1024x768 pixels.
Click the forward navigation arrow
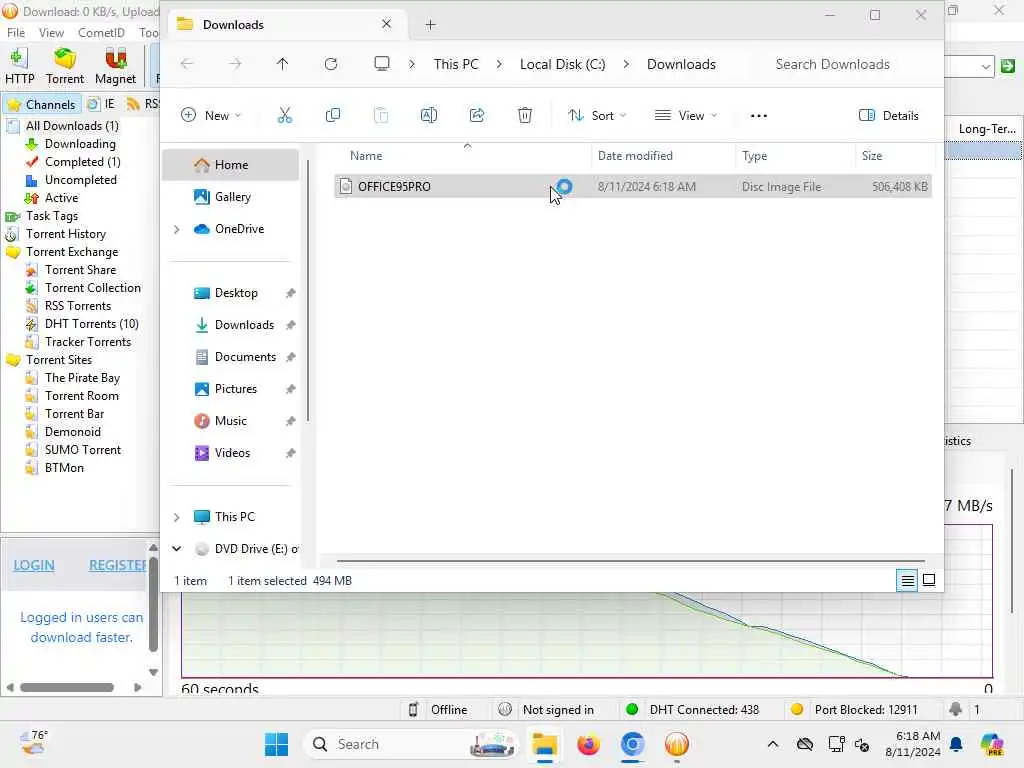pyautogui.click(x=235, y=64)
